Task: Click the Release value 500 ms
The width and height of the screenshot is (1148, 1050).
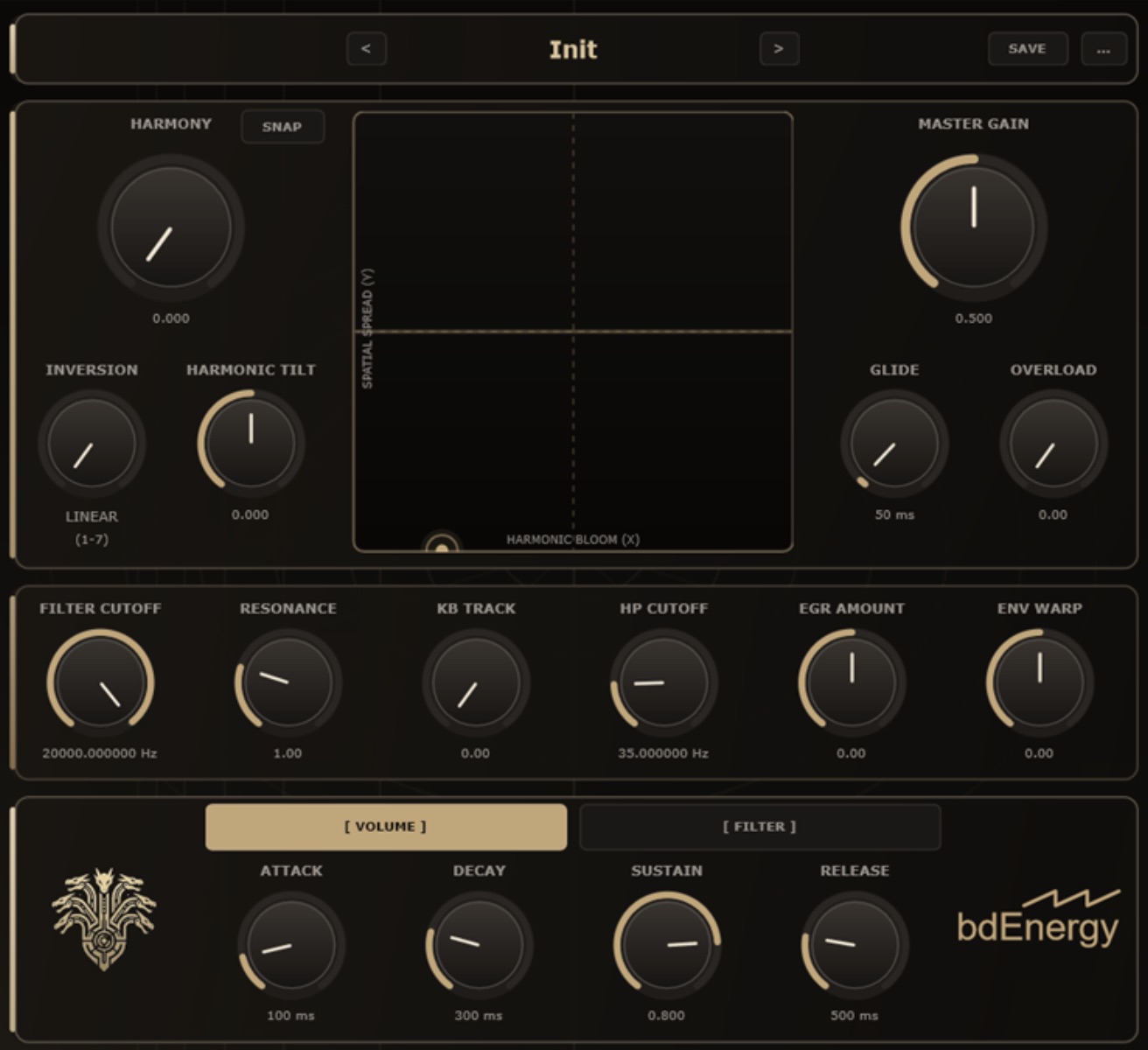Action: click(x=854, y=1016)
